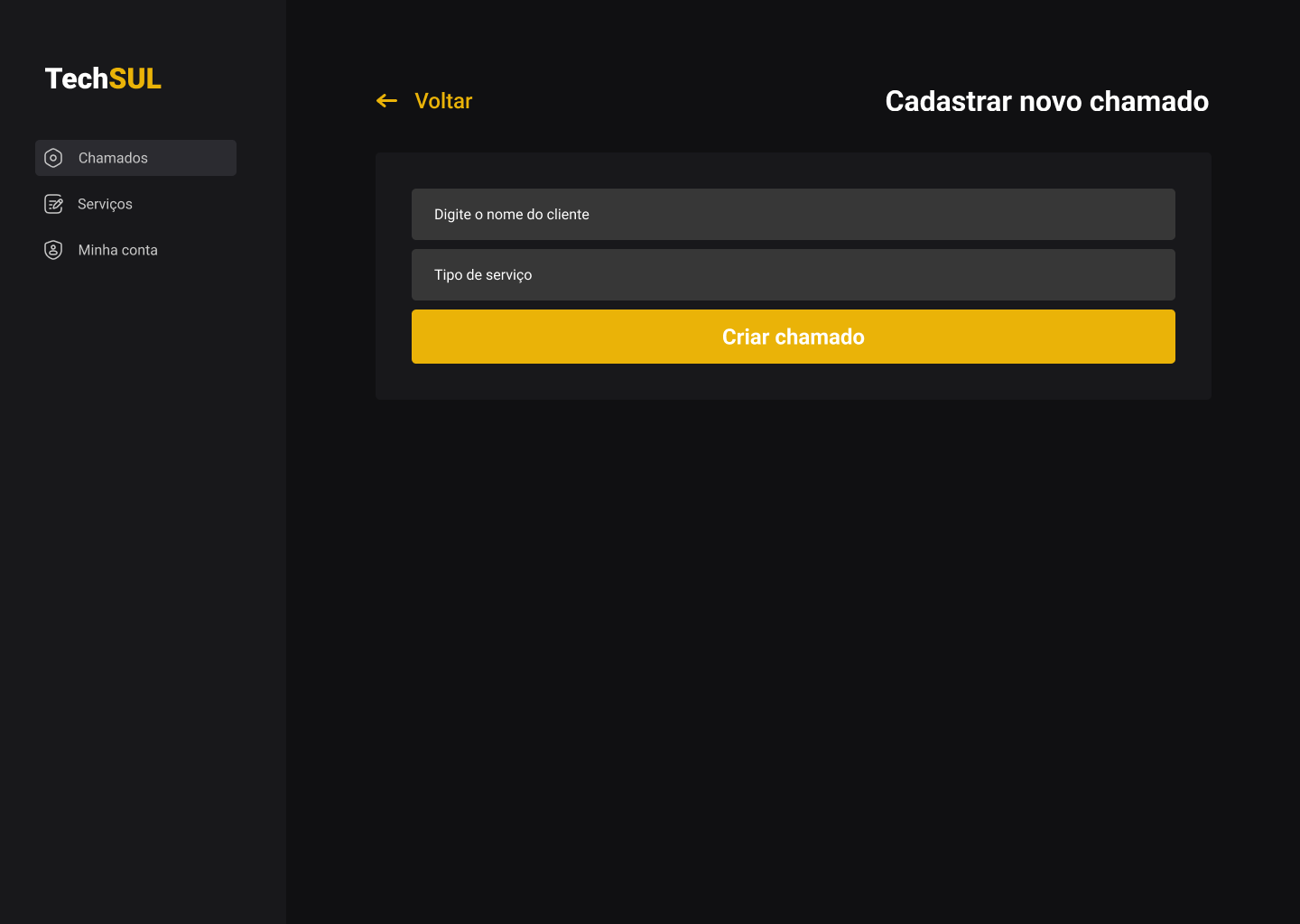Click empty sidebar space below Minha conta
The width and height of the screenshot is (1300, 924).
(x=143, y=541)
